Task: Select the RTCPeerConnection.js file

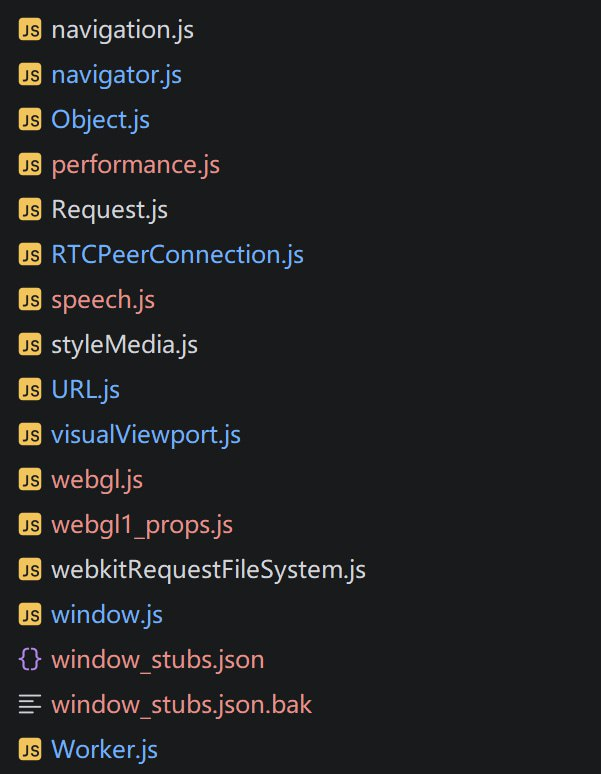Action: coord(177,255)
